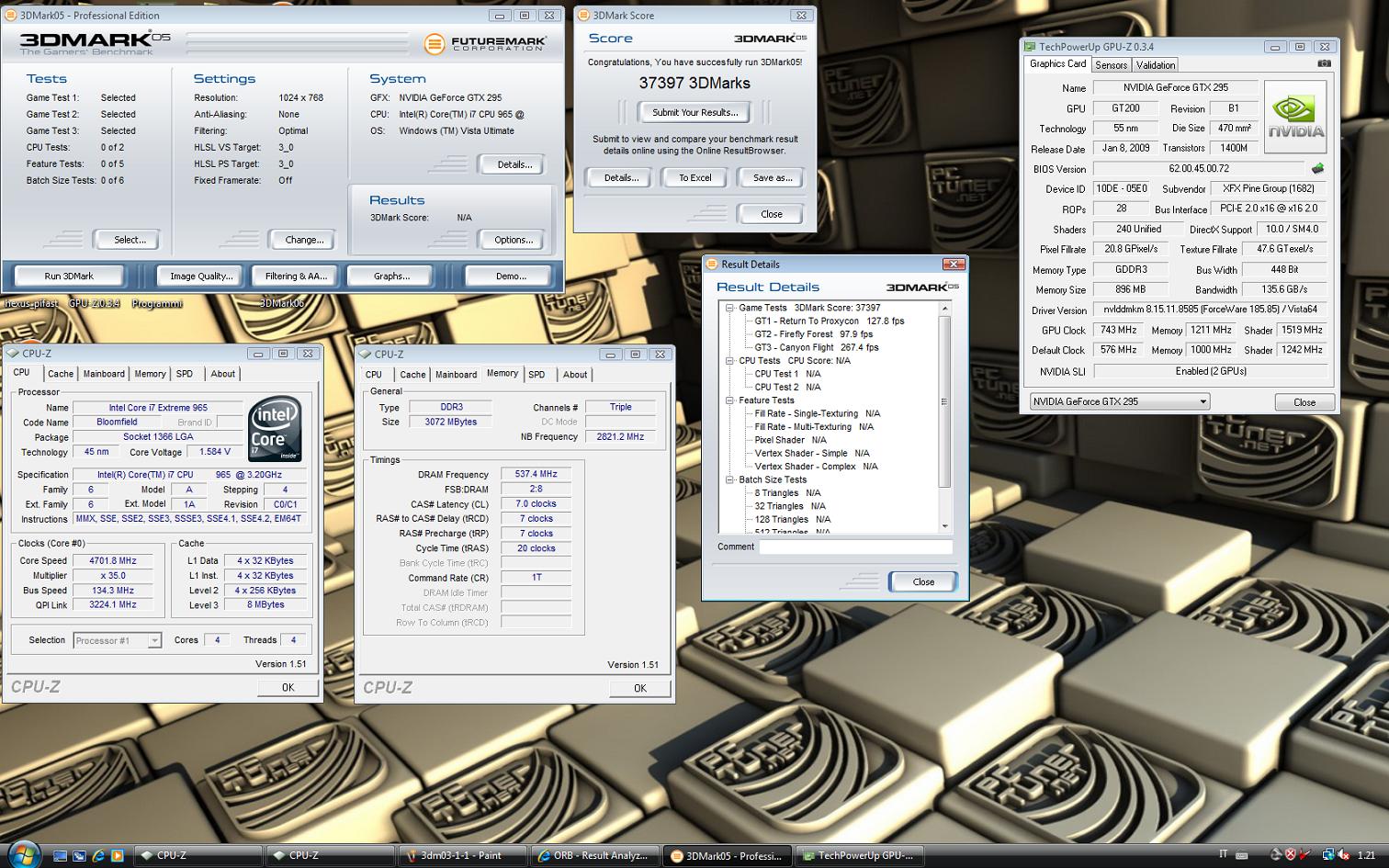Click OK in the memory CPU-Z window
Screen dimensions: 1389x868
639,688
